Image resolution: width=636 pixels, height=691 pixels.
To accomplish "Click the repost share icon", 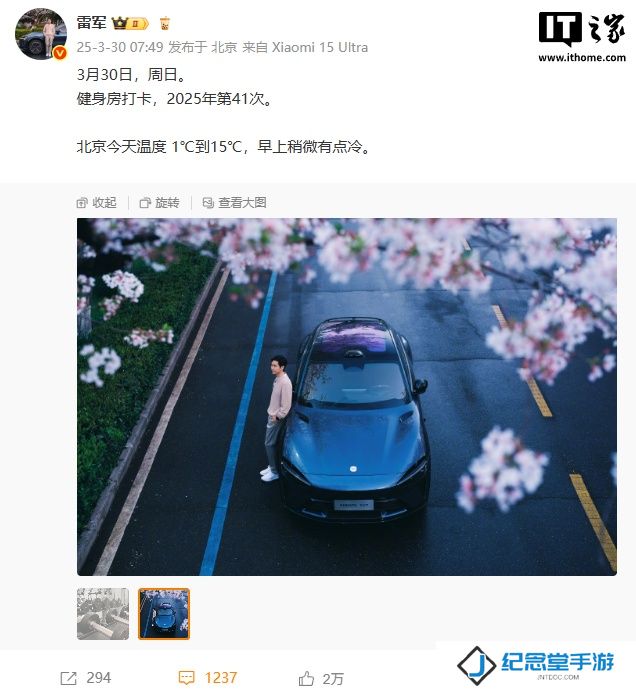I will [x=69, y=678].
